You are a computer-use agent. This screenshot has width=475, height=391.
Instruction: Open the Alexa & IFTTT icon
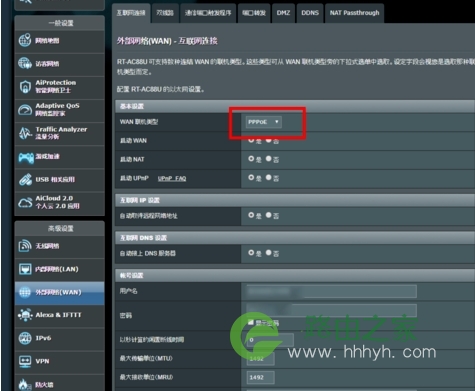25,315
